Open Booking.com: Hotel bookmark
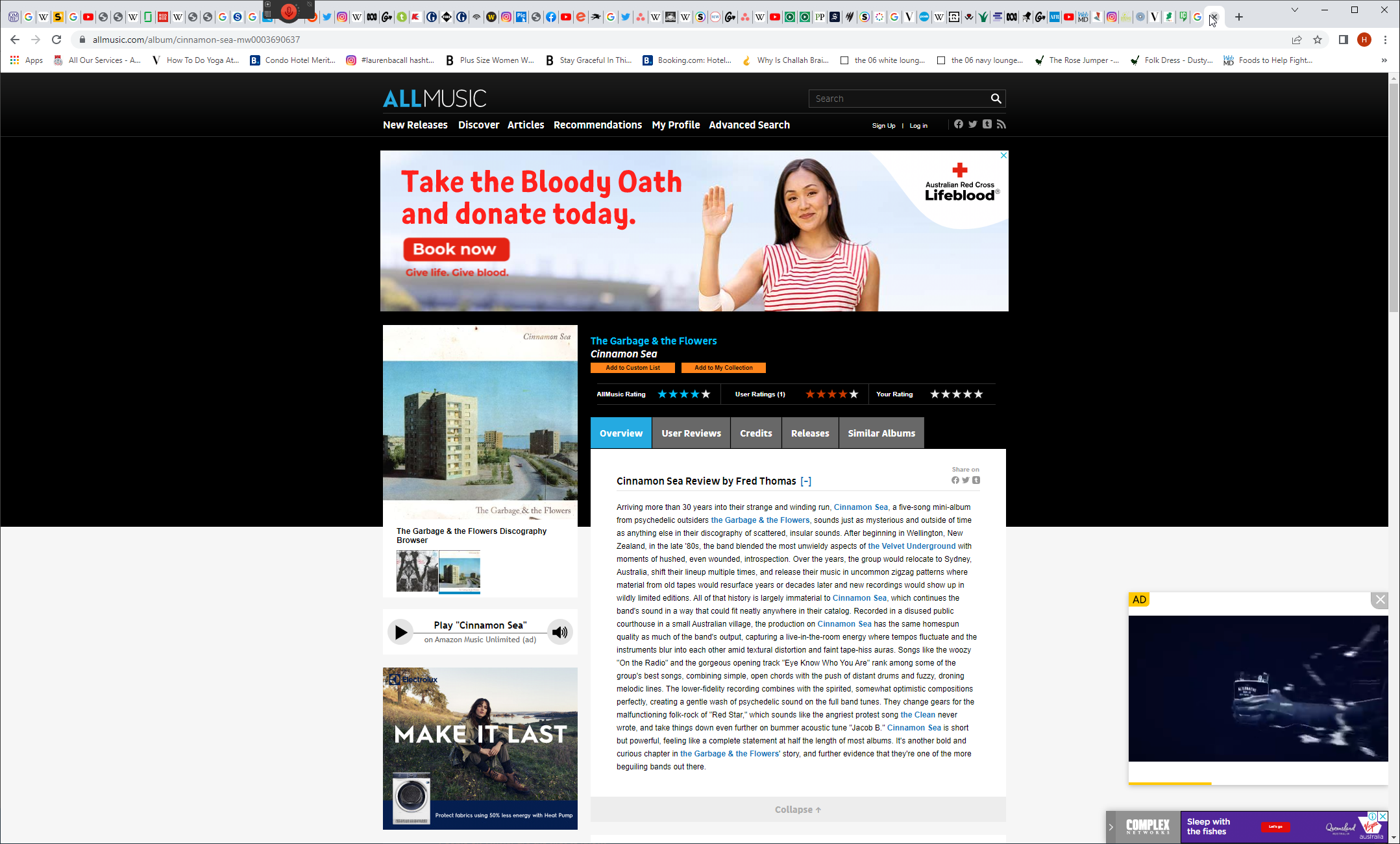The width and height of the screenshot is (1400, 844). click(687, 60)
